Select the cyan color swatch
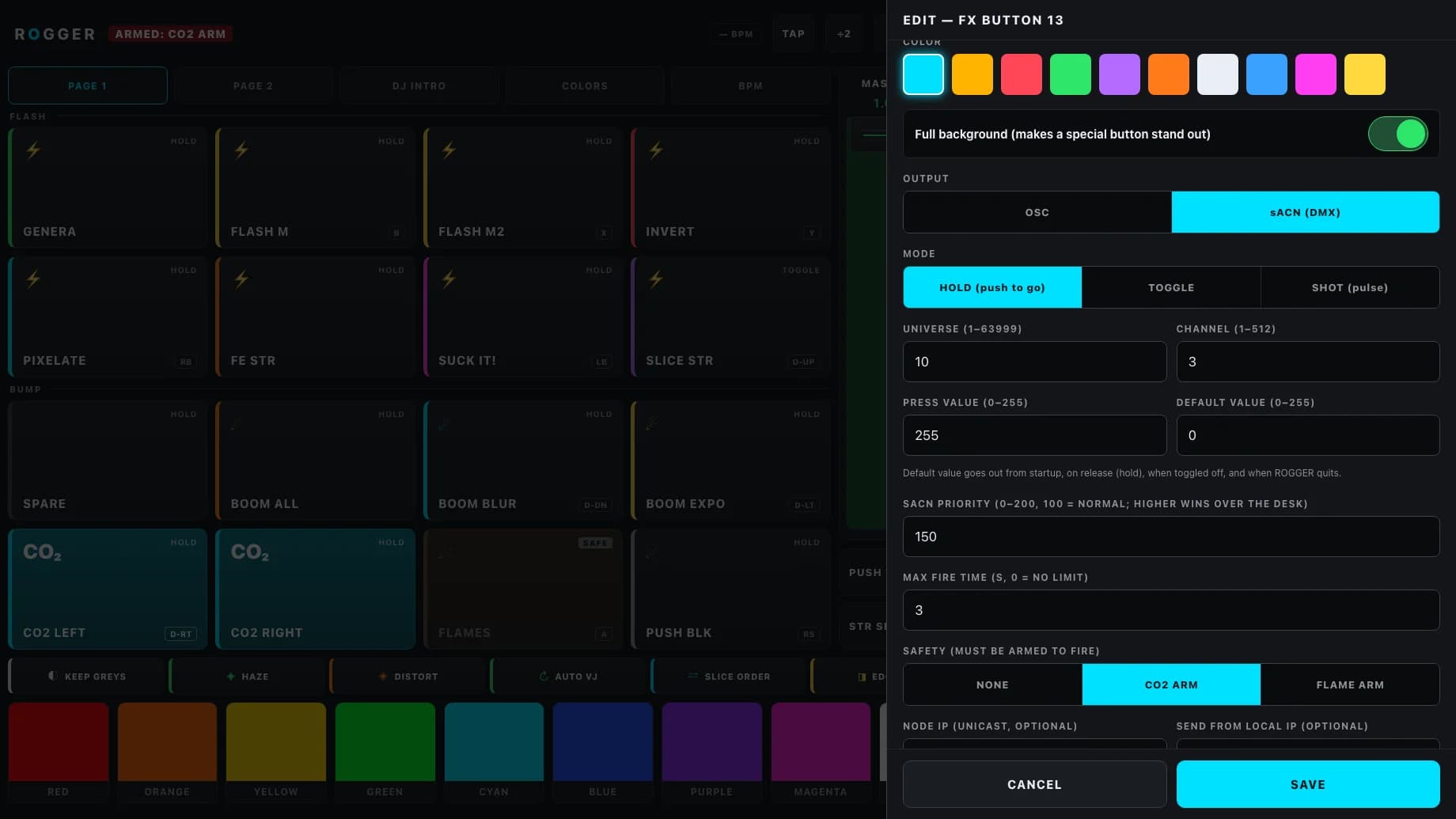Image resolution: width=1456 pixels, height=819 pixels. click(x=923, y=74)
